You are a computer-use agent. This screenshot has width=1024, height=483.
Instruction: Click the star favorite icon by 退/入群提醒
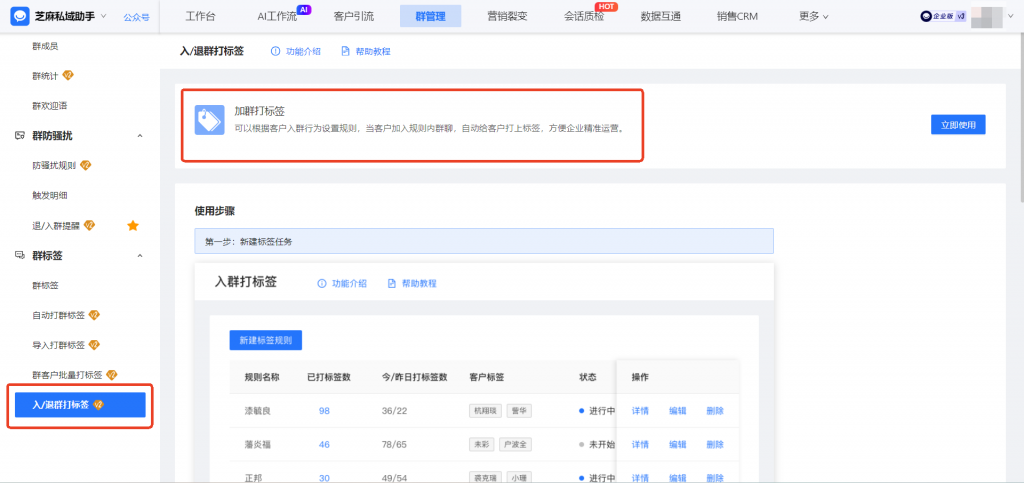(x=133, y=225)
